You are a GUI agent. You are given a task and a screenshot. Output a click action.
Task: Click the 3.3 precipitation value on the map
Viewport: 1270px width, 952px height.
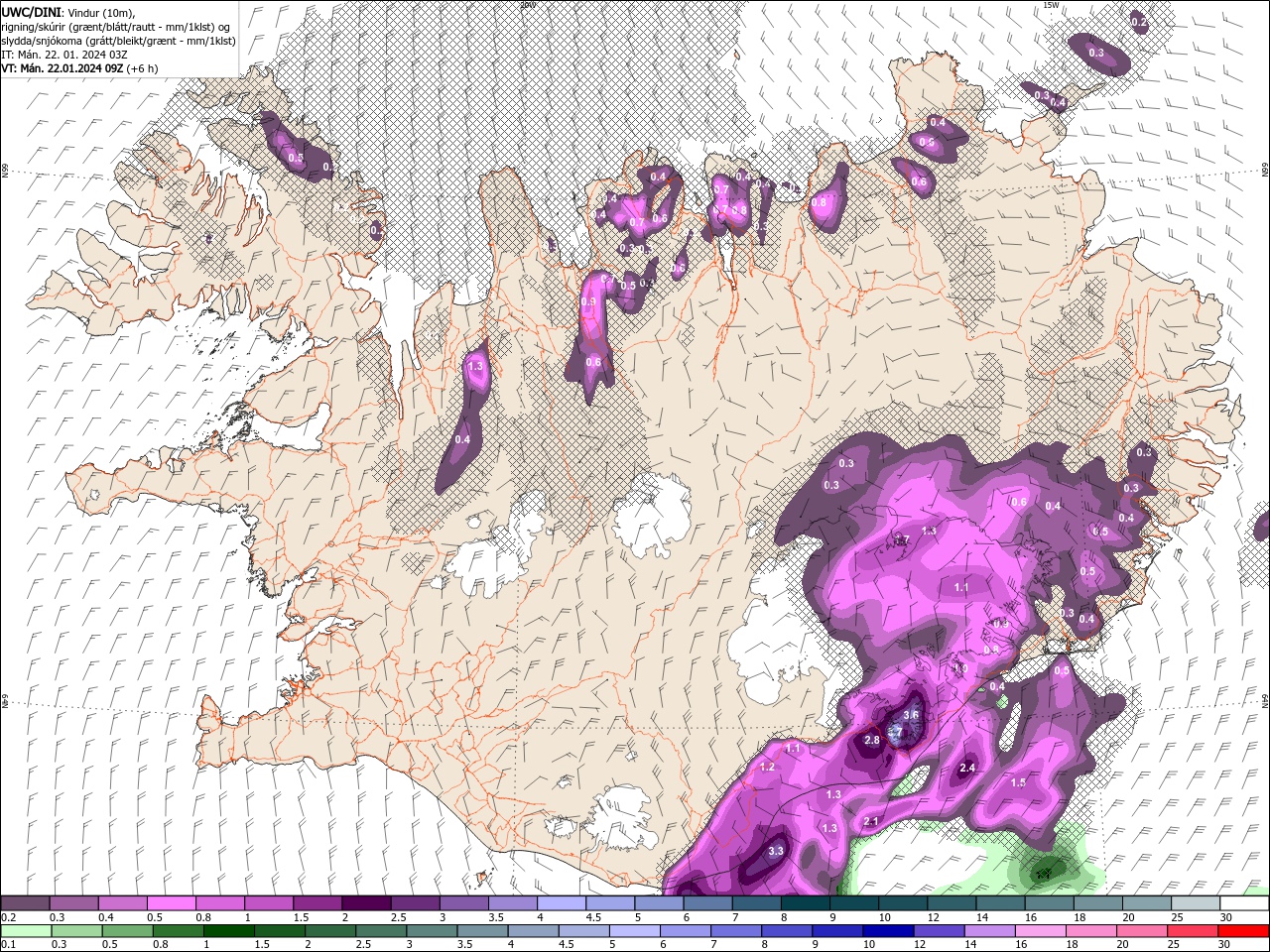[776, 851]
